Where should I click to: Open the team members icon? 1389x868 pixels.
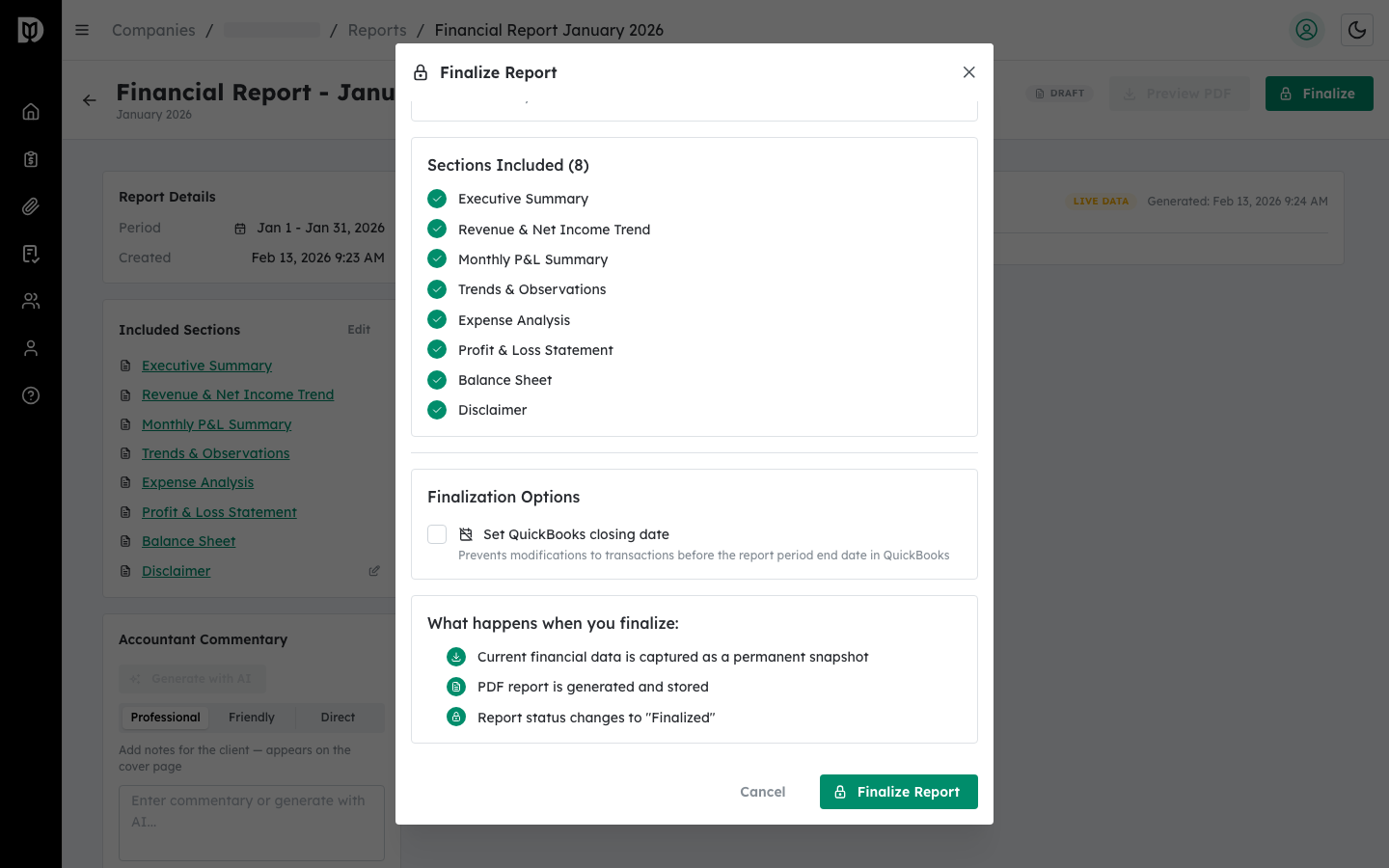(x=31, y=300)
